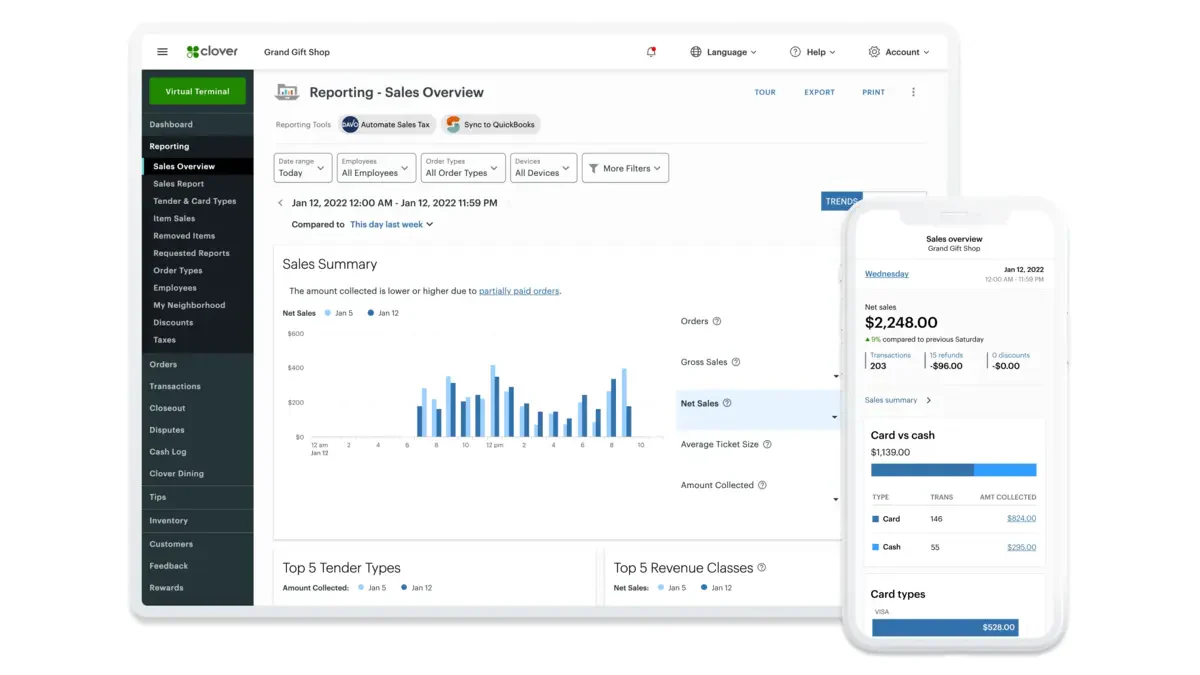Click the DAVO Automate Sales Tax icon
Screen dimensions: 1200x675
click(350, 125)
